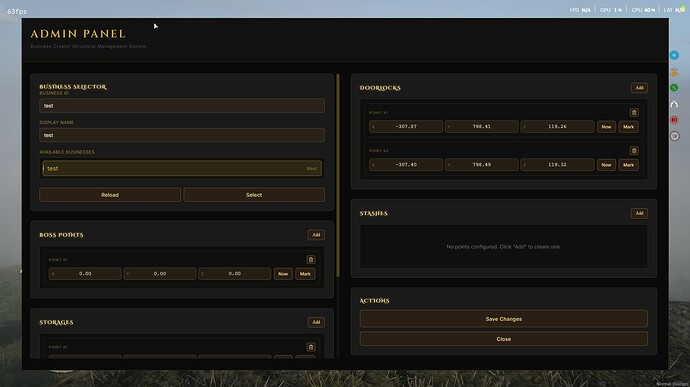Edit Z value 119.26 of Doorlocks Point #1

pos(557,126)
